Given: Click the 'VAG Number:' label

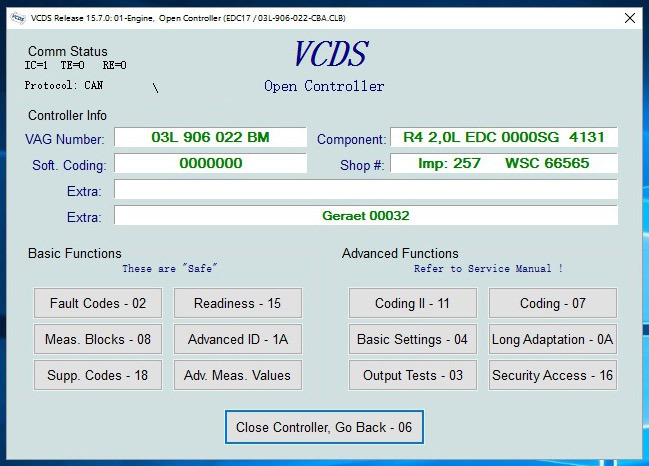Looking at the screenshot, I should [65, 139].
